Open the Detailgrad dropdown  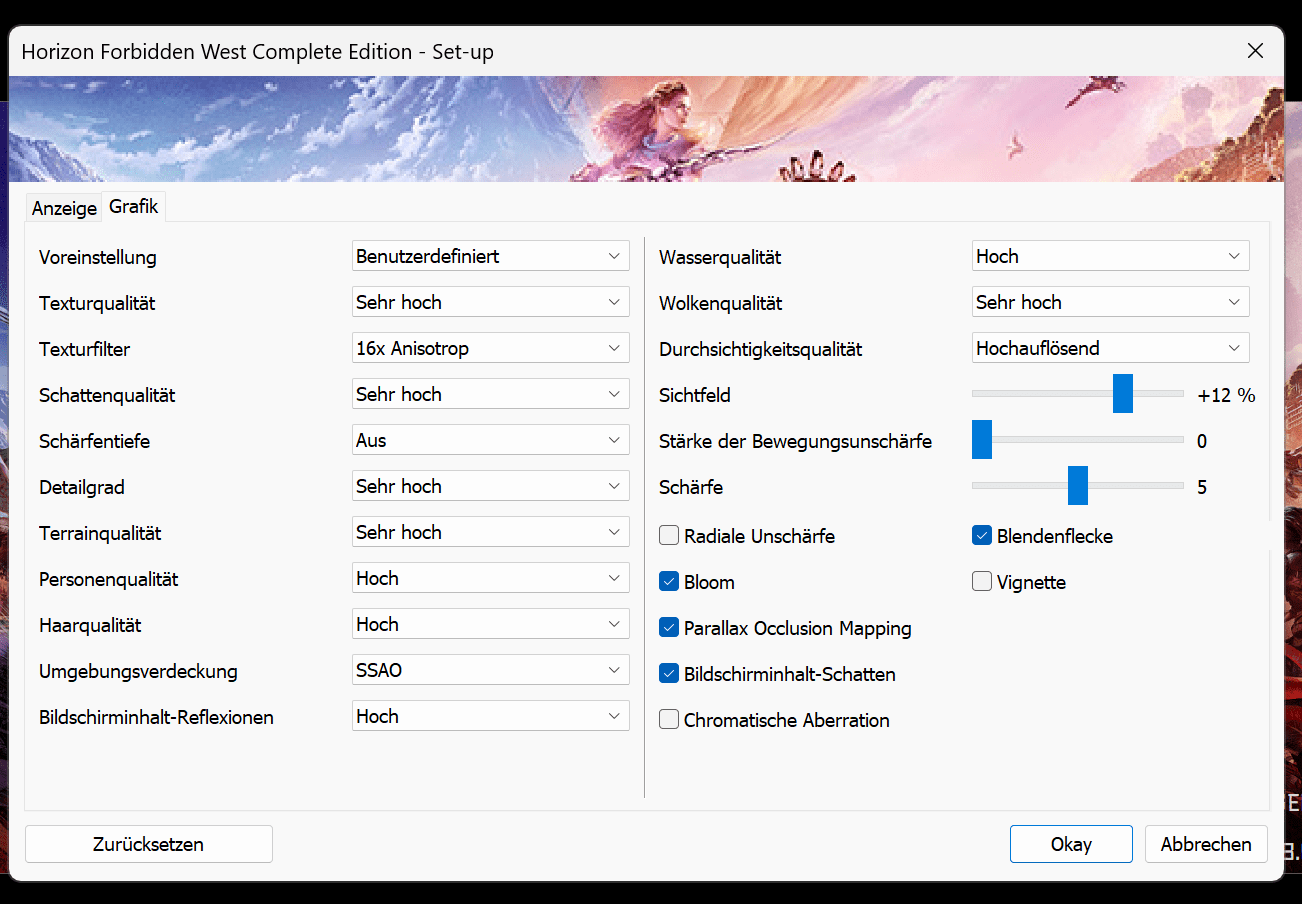pos(490,486)
